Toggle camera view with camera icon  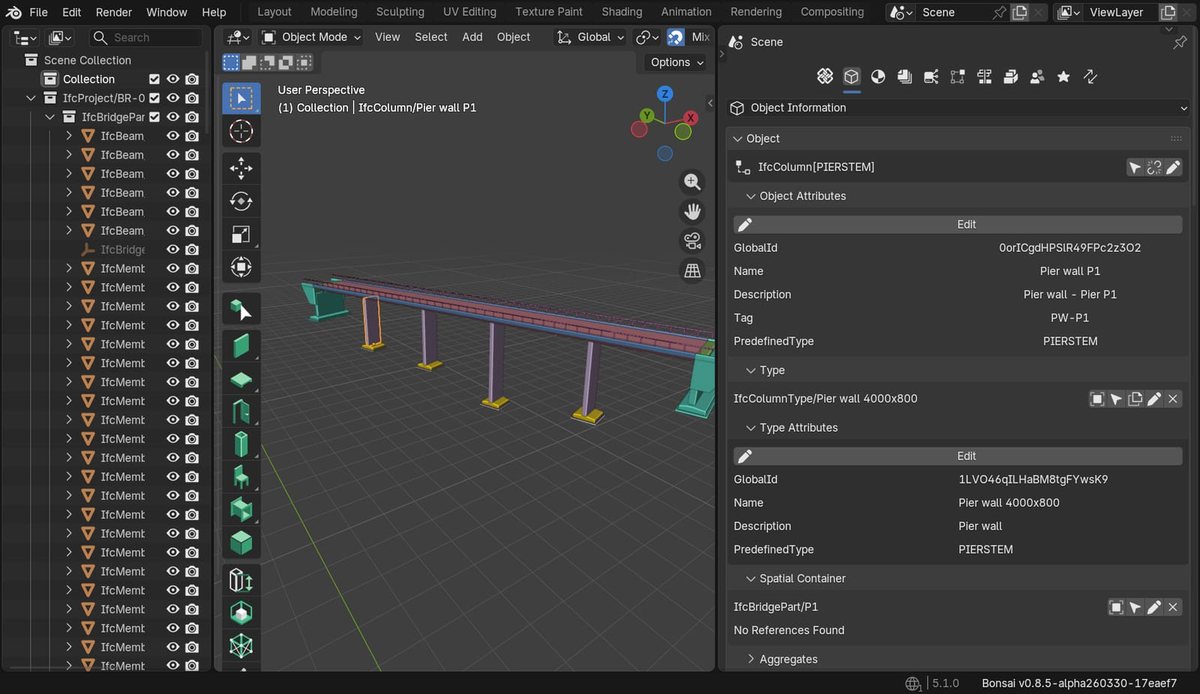(692, 241)
